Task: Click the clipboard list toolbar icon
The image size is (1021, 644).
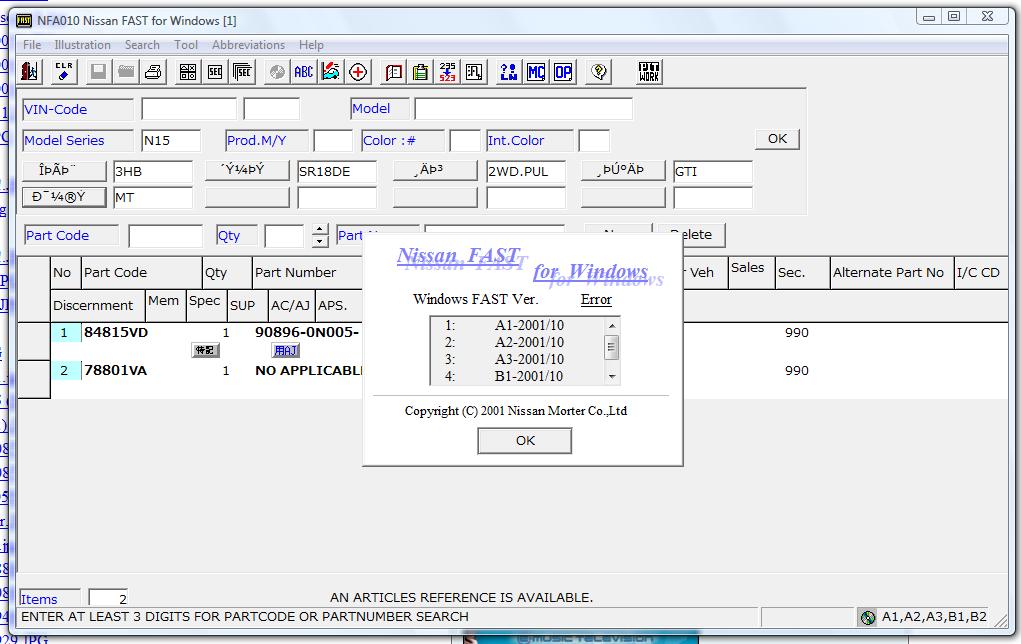Action: (x=421, y=71)
